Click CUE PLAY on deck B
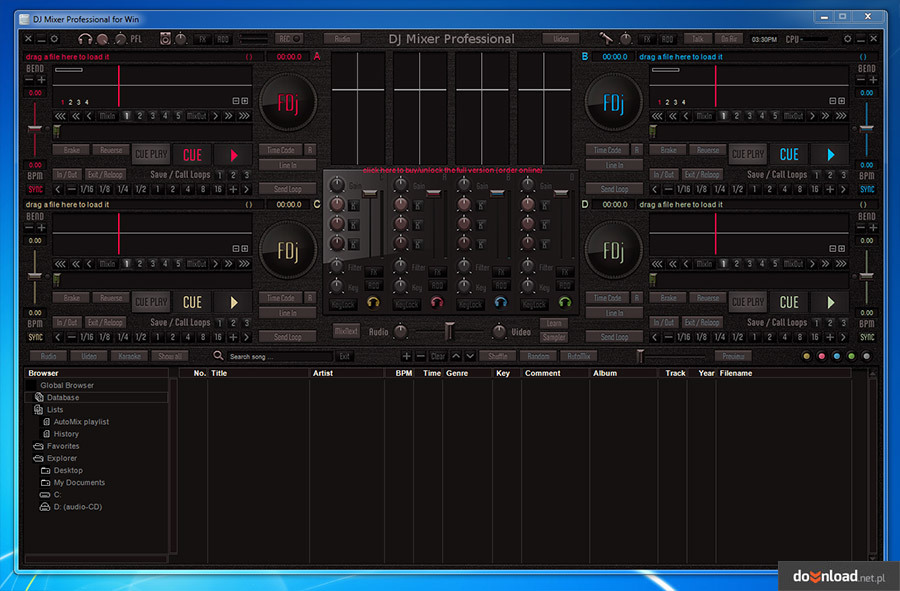This screenshot has width=900, height=591. [748, 154]
